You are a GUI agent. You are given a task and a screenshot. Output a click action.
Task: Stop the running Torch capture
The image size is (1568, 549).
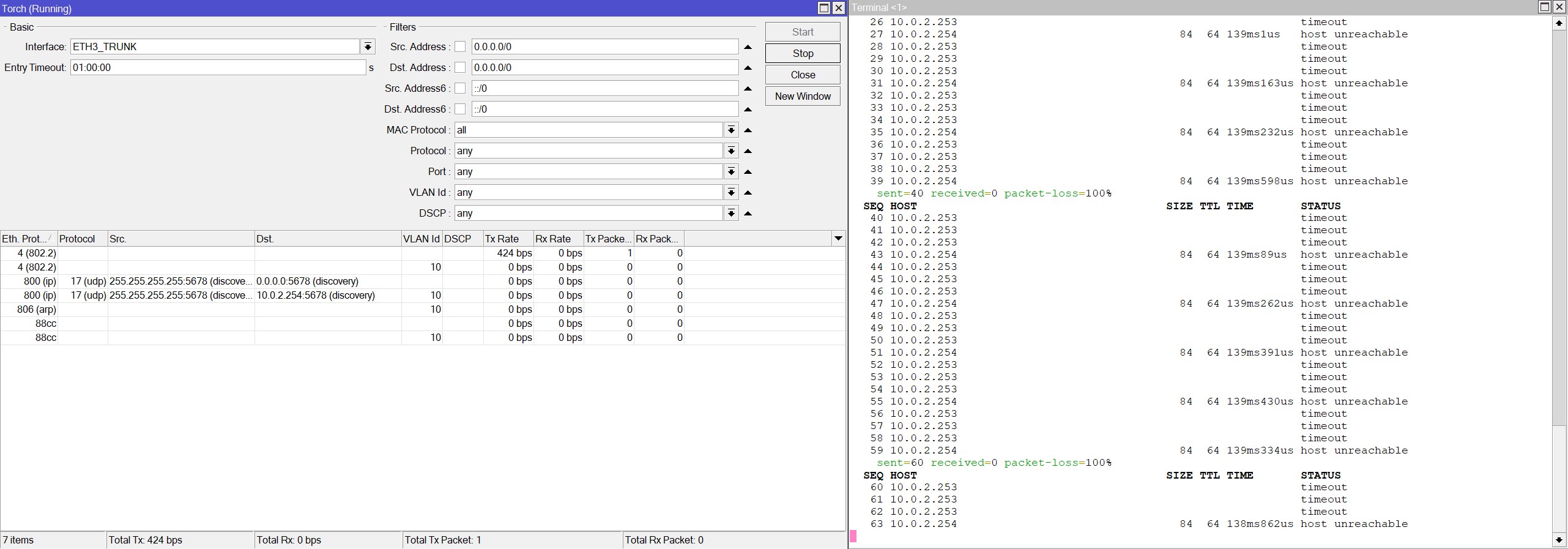pyautogui.click(x=803, y=53)
